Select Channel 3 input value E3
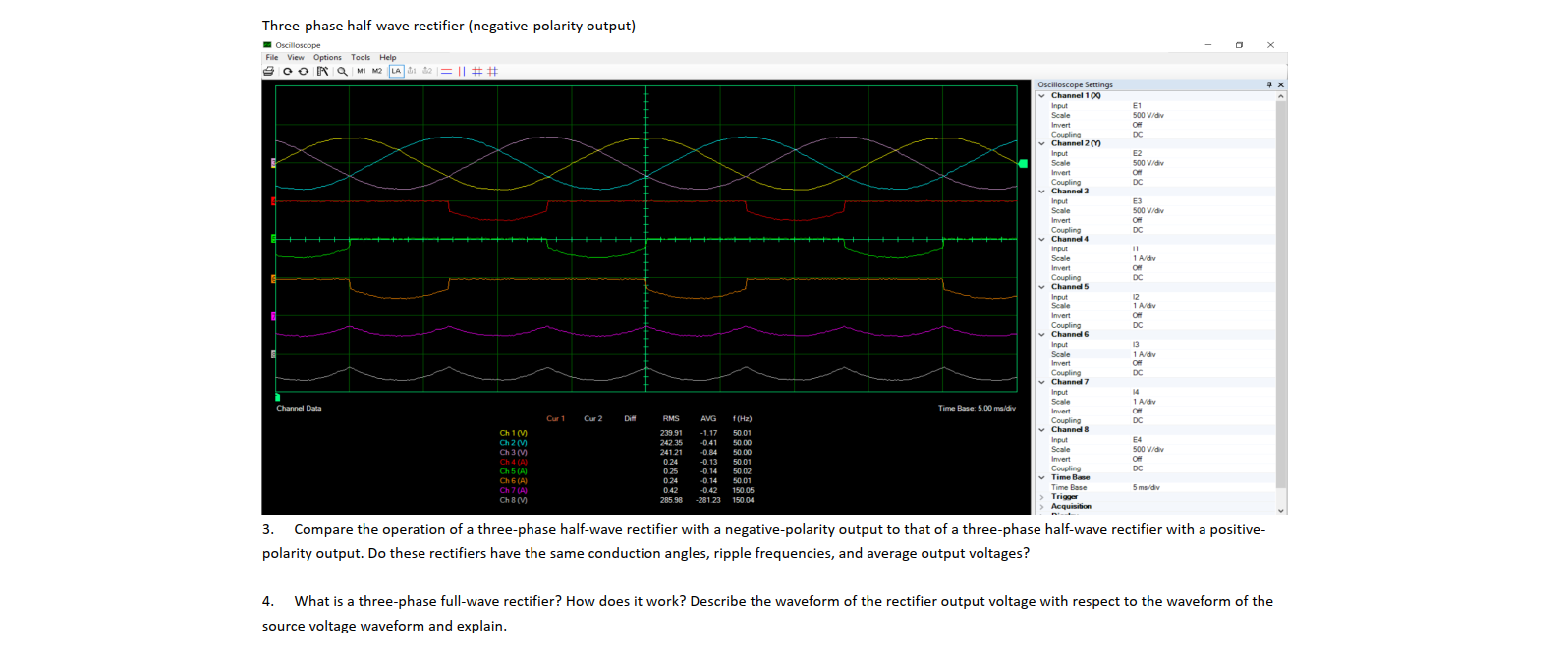Viewport: 1568px width, 660px height. click(x=1137, y=200)
